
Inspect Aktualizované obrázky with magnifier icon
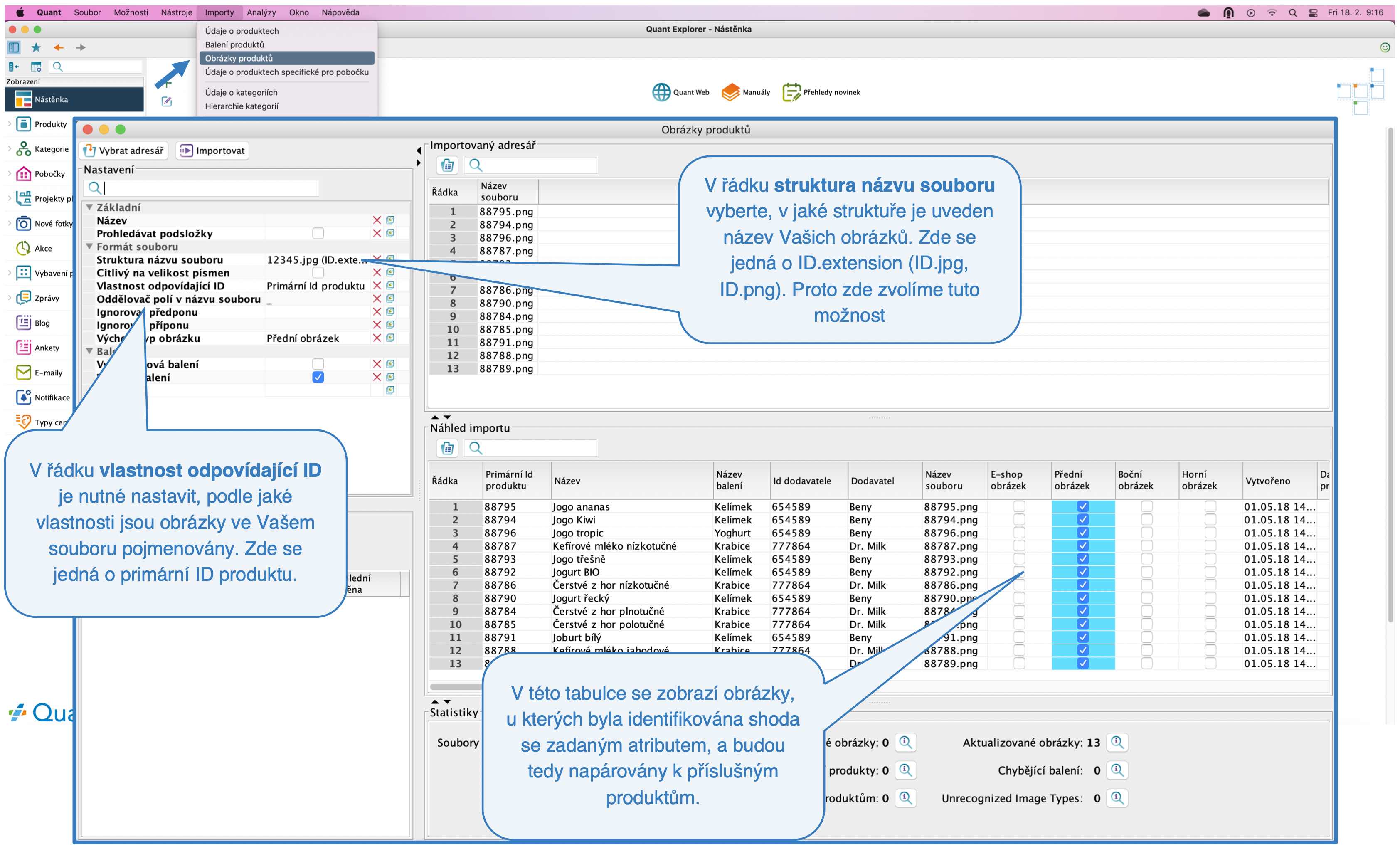click(1117, 742)
